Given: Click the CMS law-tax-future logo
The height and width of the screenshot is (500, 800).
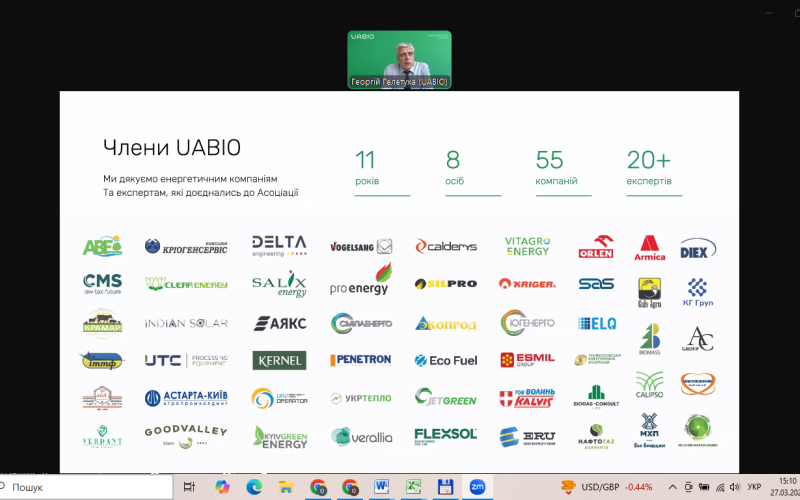Looking at the screenshot, I should [103, 284].
